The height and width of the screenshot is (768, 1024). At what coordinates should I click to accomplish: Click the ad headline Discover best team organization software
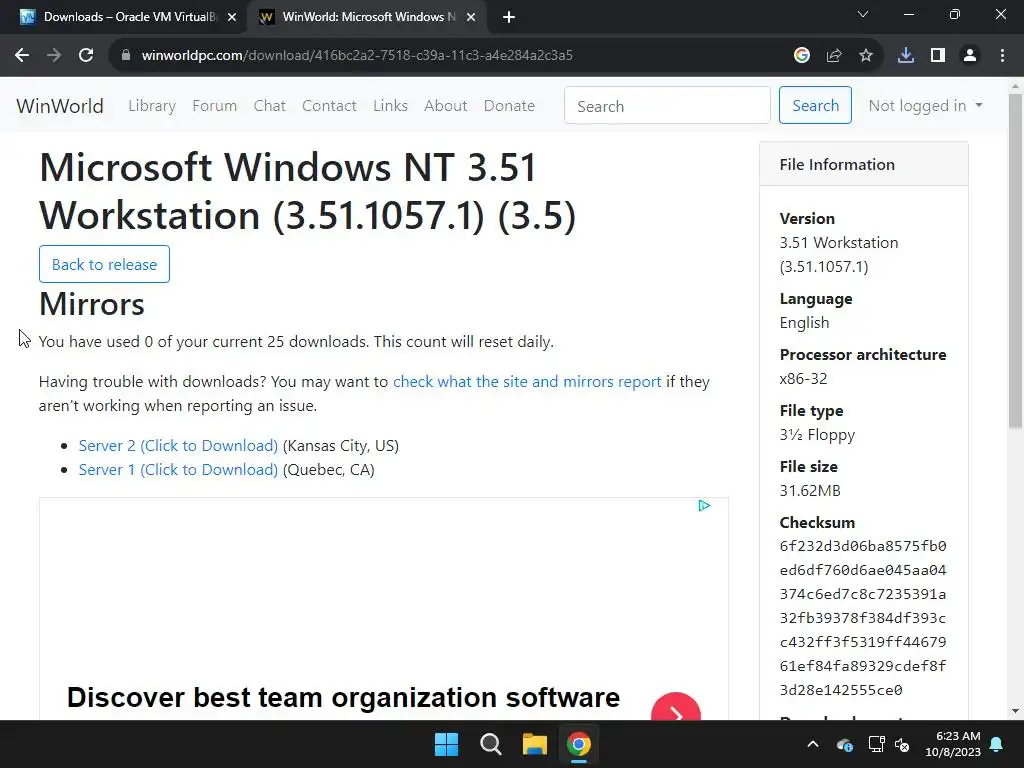[x=344, y=697]
